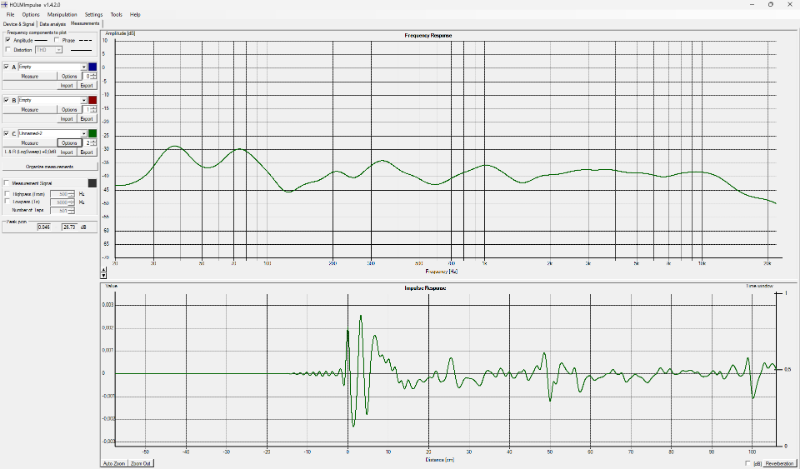Image resolution: width=800 pixels, height=469 pixels.
Task: Switch to Device & Signal tab
Action: [x=19, y=24]
